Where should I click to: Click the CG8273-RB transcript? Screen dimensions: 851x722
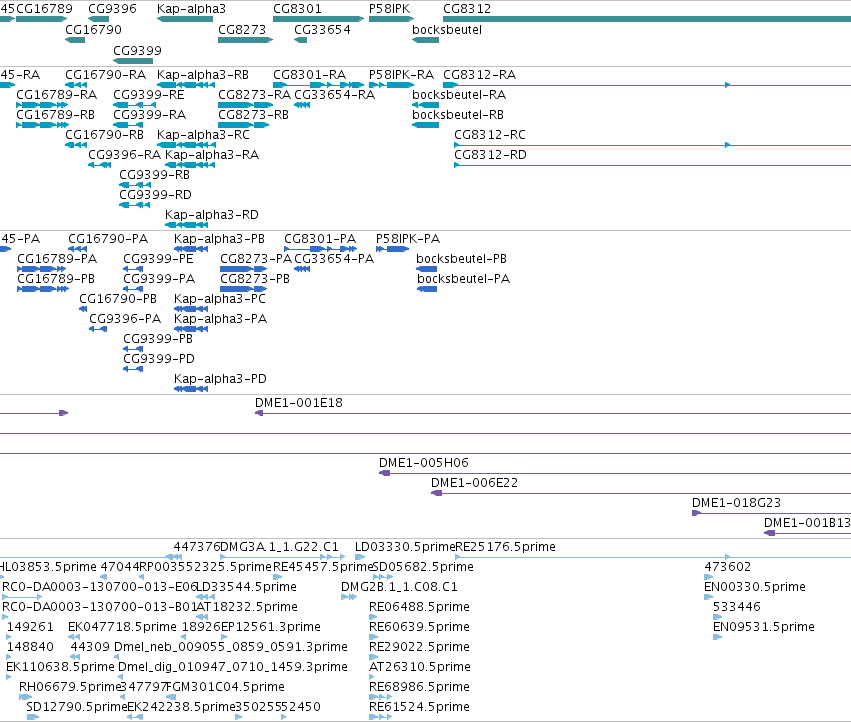[x=243, y=125]
